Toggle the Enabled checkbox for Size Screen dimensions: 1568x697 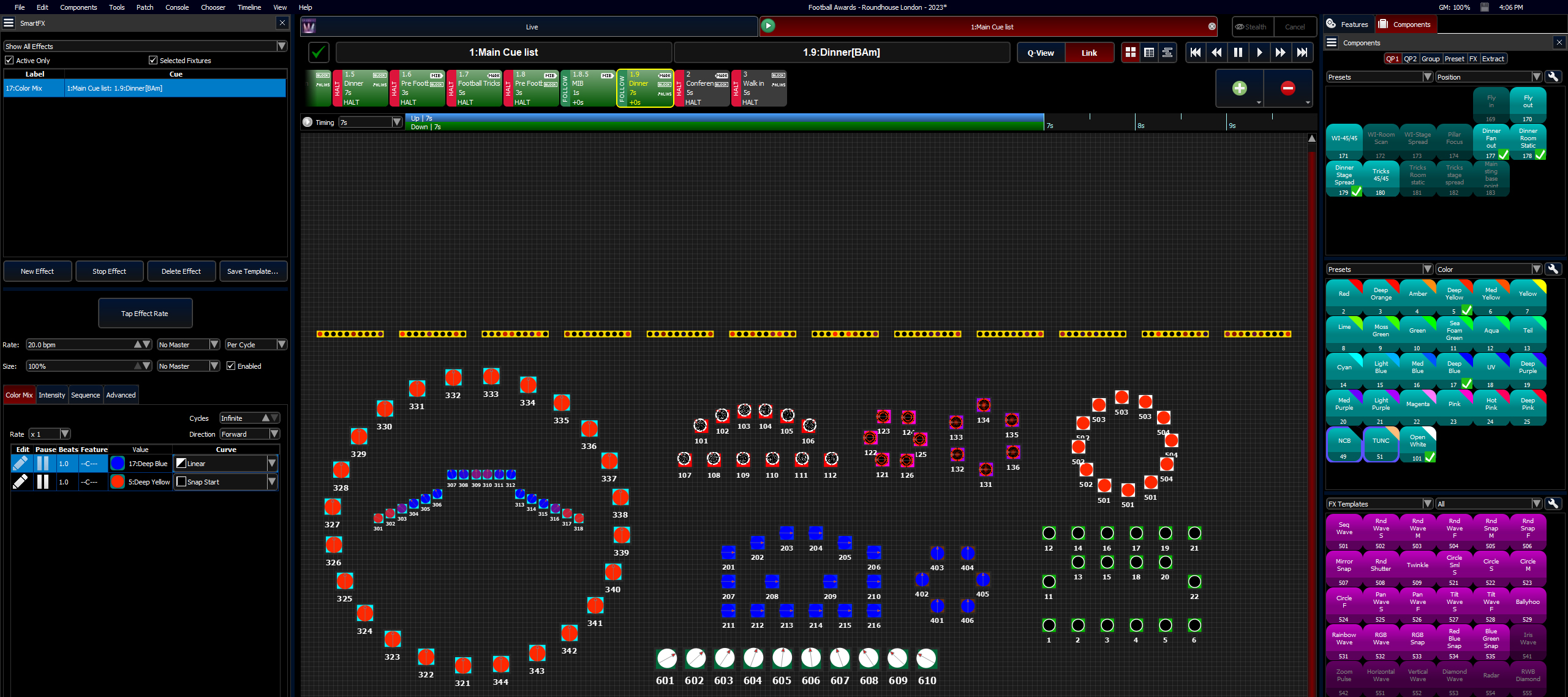(x=231, y=366)
